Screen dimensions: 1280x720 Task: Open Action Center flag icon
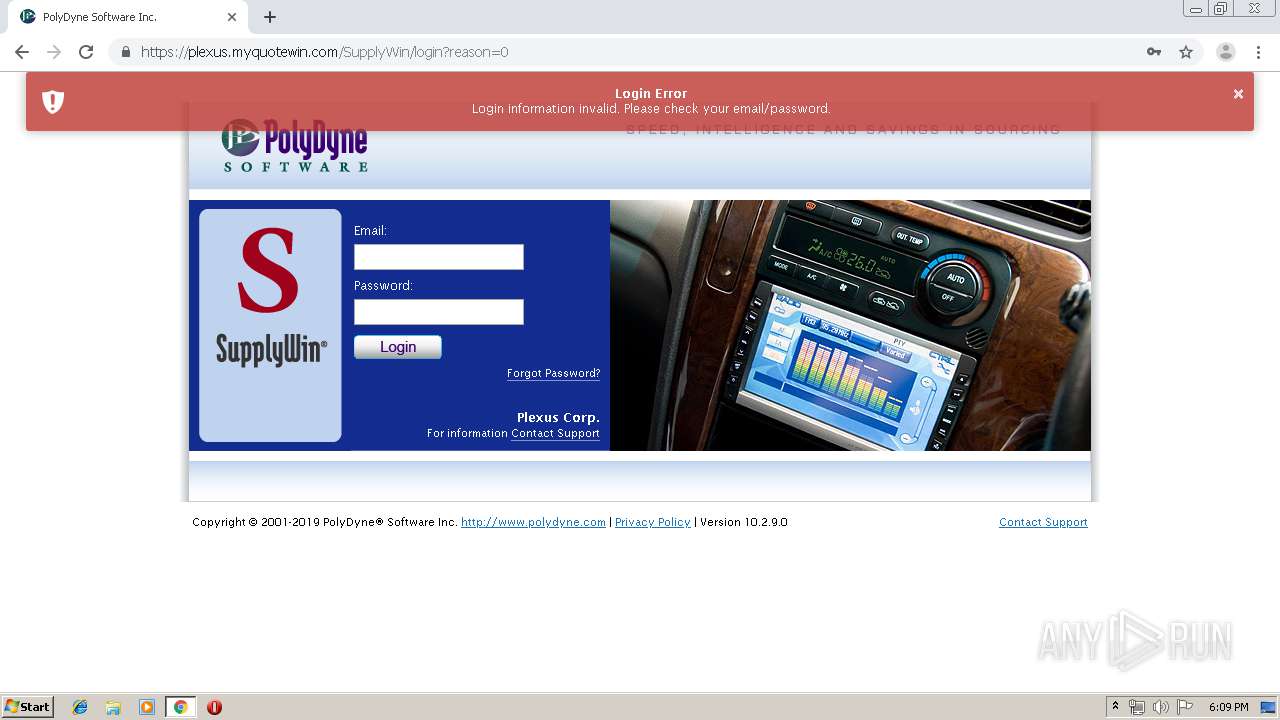pyautogui.click(x=1185, y=707)
